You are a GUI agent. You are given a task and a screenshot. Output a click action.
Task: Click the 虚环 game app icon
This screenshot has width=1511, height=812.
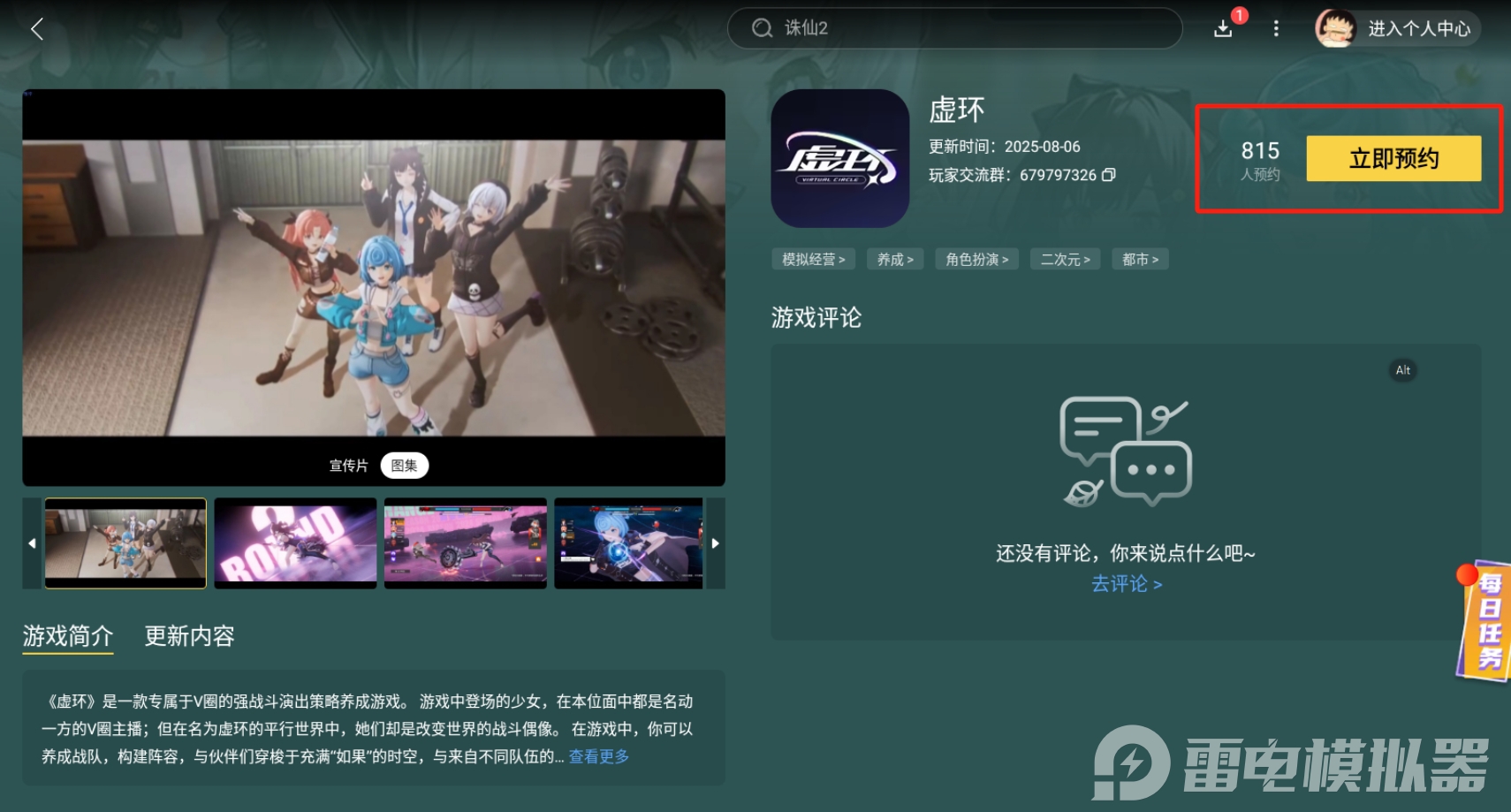pos(840,158)
